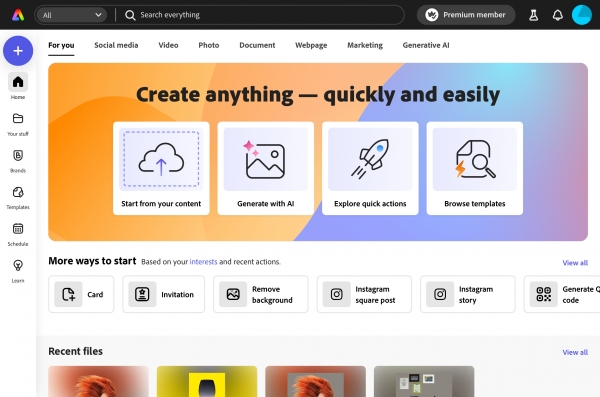Click the search magnifier icon
The height and width of the screenshot is (397, 600).
click(x=130, y=15)
